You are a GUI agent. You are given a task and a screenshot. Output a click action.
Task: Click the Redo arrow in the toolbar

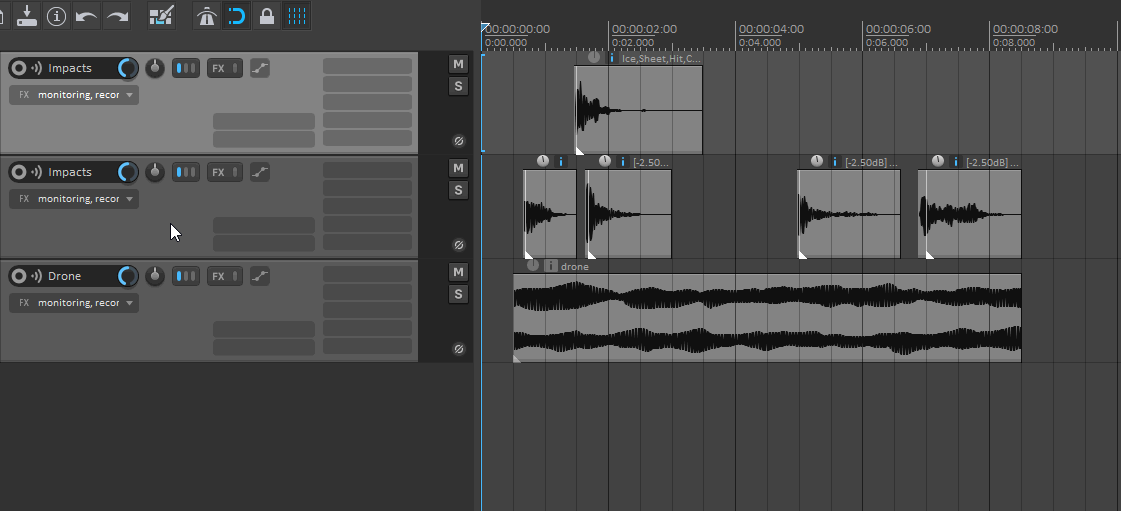click(x=117, y=16)
